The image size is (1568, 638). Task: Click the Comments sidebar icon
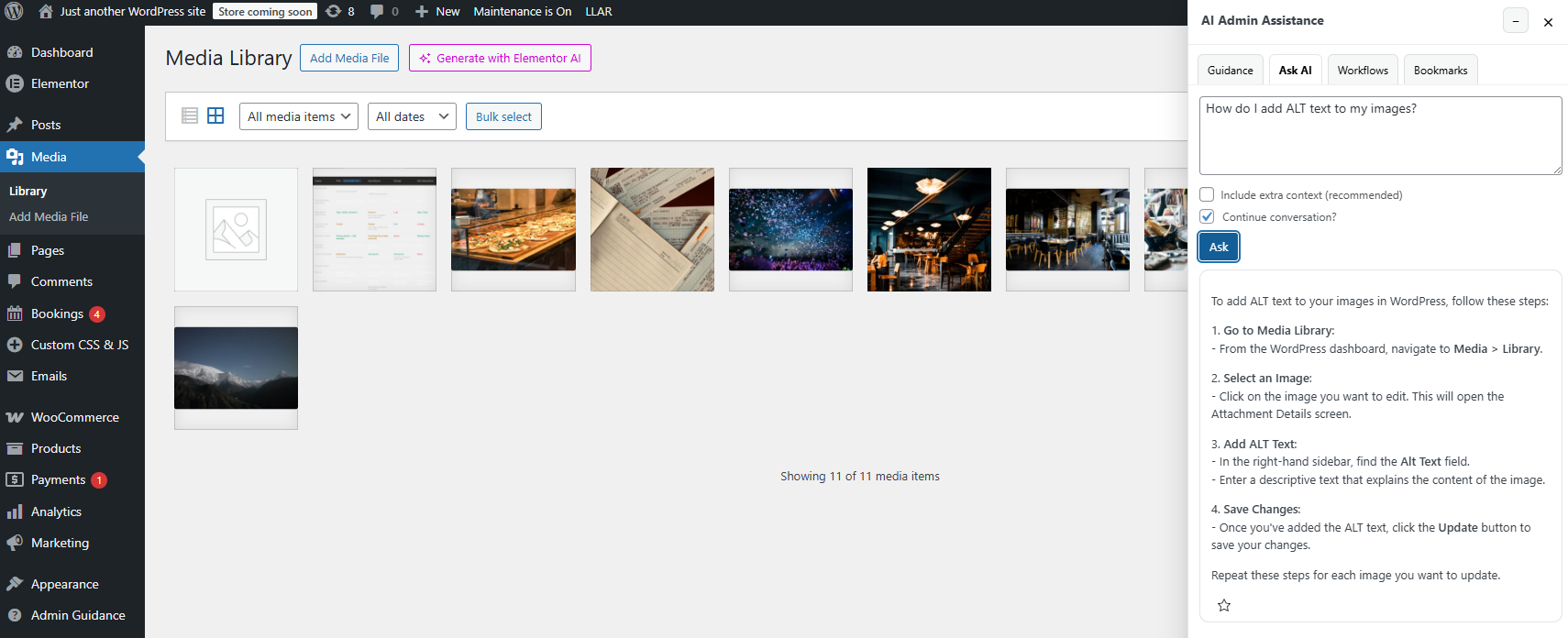point(15,281)
